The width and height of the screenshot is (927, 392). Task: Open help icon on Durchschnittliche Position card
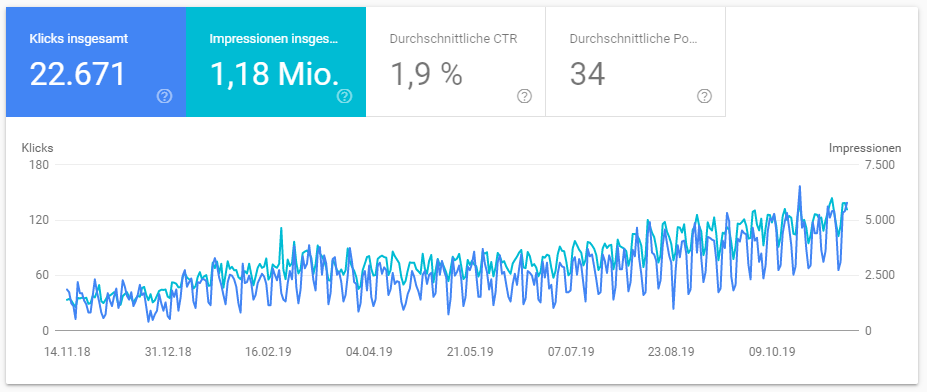[x=704, y=96]
